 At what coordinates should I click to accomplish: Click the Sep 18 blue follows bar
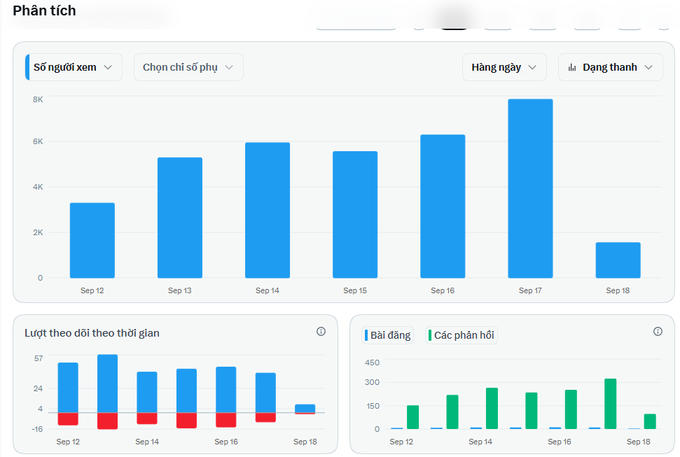coord(305,408)
